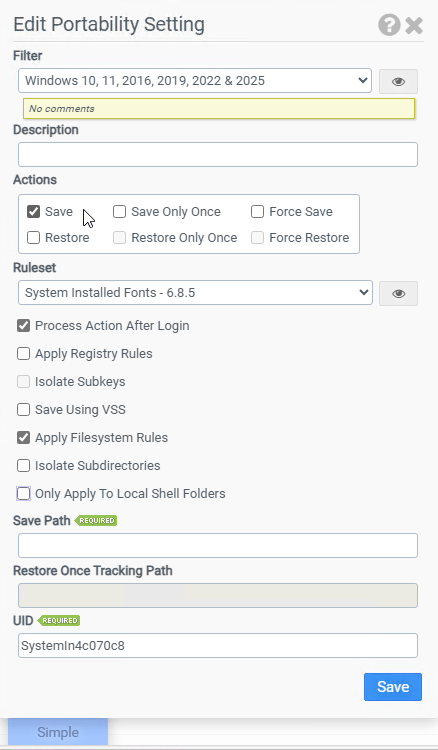The height and width of the screenshot is (750, 438).
Task: Open the help question mark icon
Action: tap(389, 24)
